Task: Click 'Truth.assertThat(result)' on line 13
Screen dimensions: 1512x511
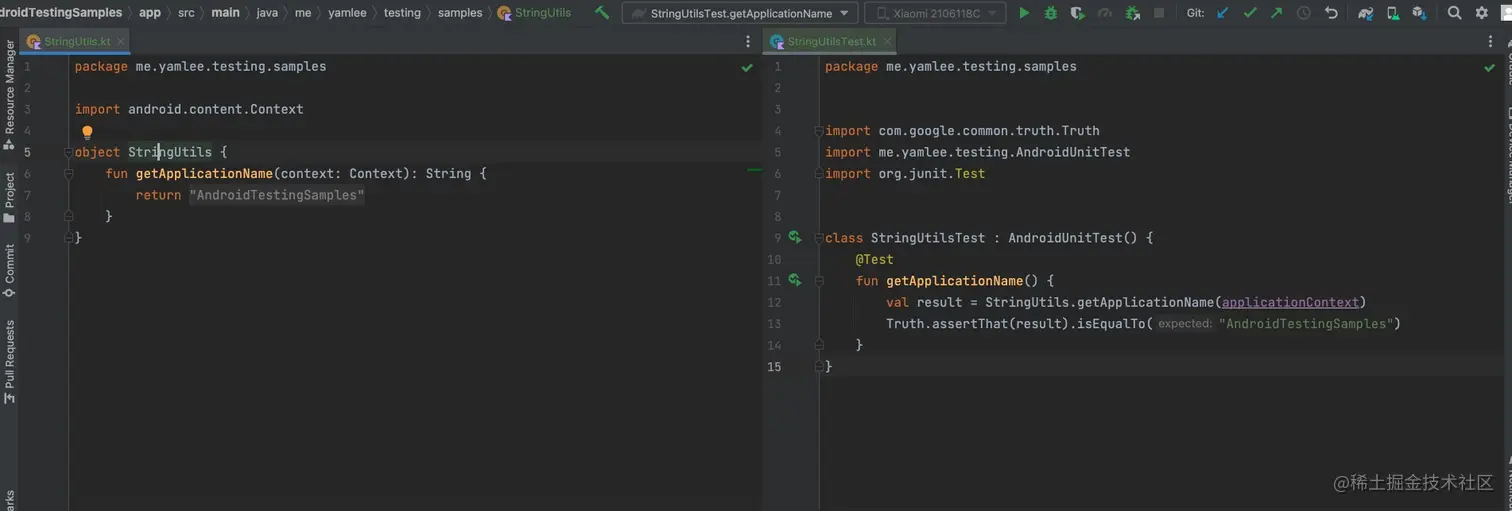Action: pyautogui.click(x=977, y=324)
